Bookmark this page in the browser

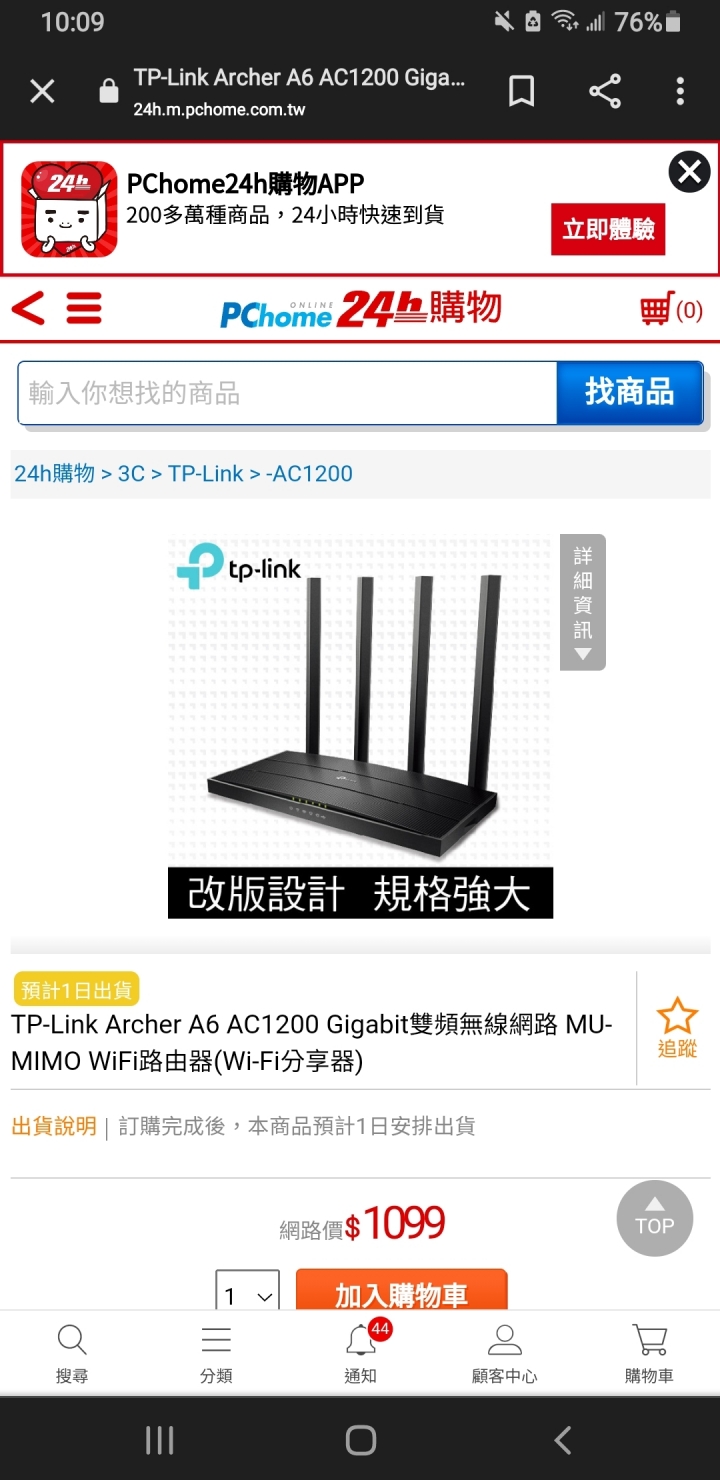point(521,92)
